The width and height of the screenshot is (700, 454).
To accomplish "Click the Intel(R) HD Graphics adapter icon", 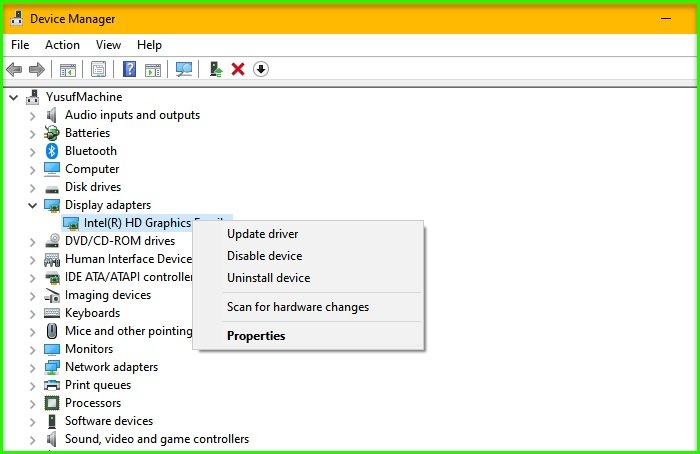I will click(71, 223).
